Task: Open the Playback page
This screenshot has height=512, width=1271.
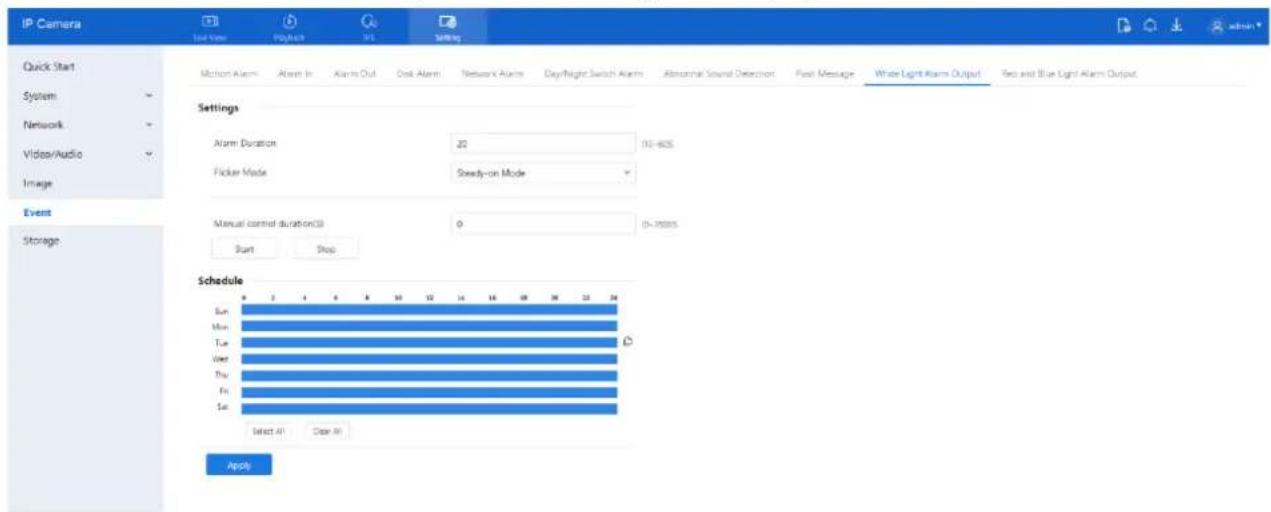Action: (x=289, y=26)
